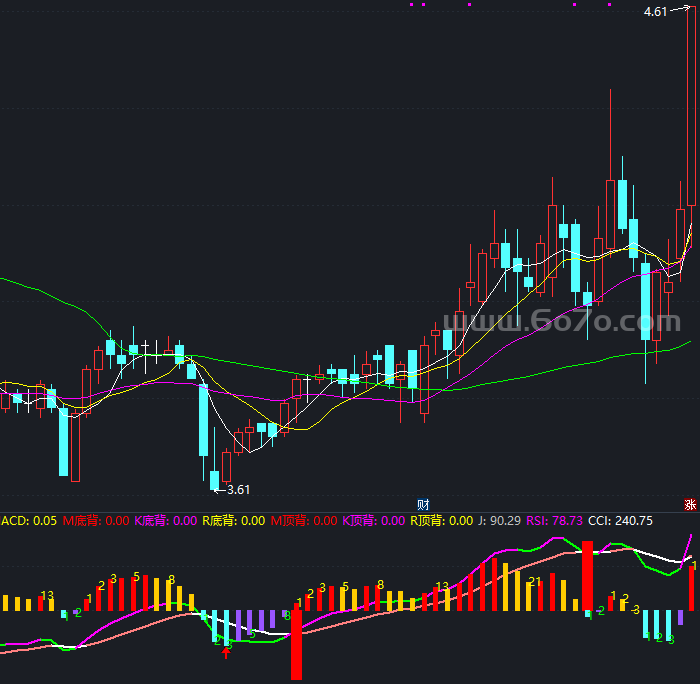700x684 pixels.
Task: Select the K底背 indicator label
Action: (x=166, y=520)
